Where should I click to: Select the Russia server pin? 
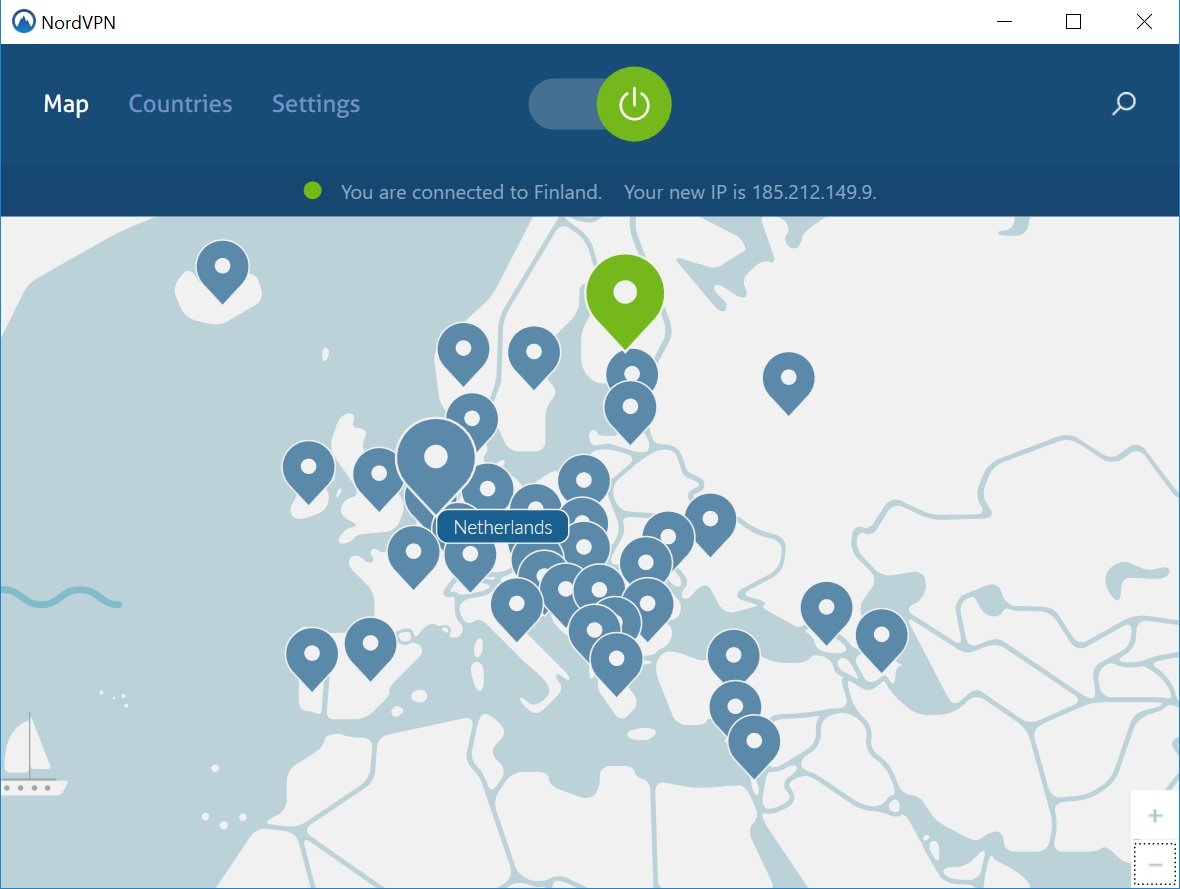788,382
